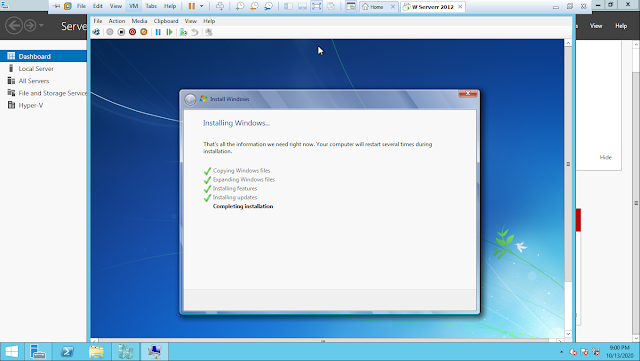Open the Hyper-V connection Action menu

pyautogui.click(x=117, y=21)
